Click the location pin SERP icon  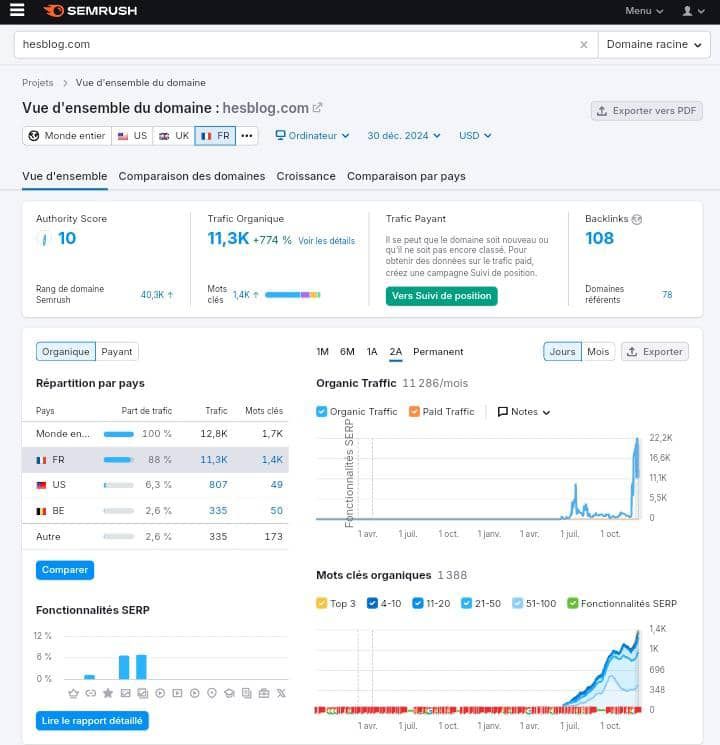[x=212, y=693]
